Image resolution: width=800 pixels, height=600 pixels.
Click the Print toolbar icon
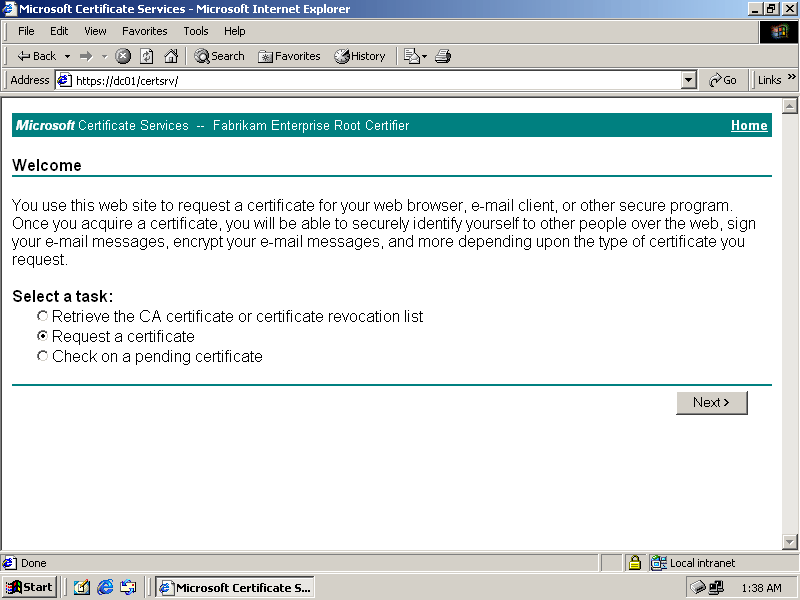point(443,56)
